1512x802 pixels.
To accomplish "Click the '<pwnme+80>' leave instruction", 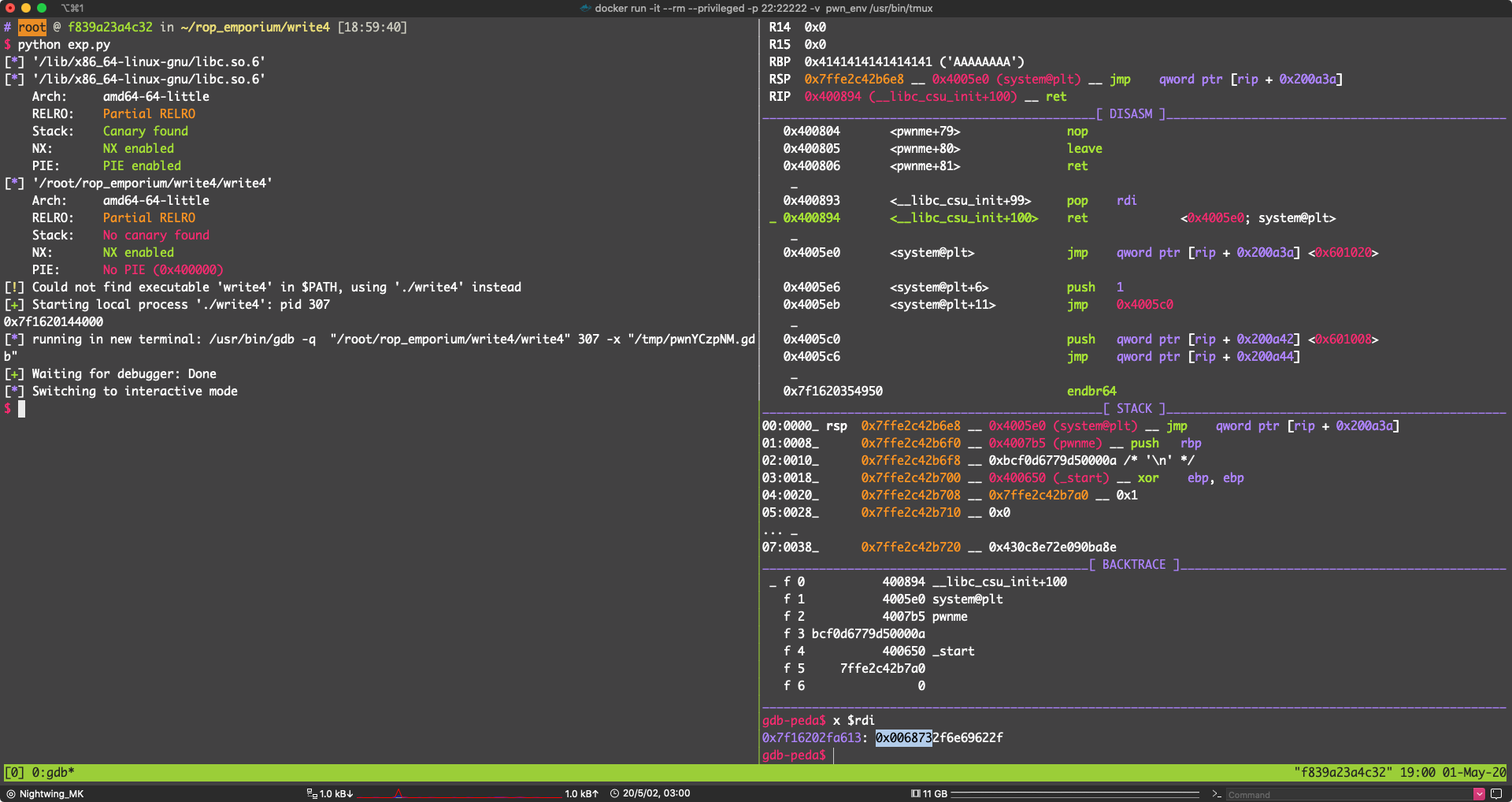I will [925, 148].
